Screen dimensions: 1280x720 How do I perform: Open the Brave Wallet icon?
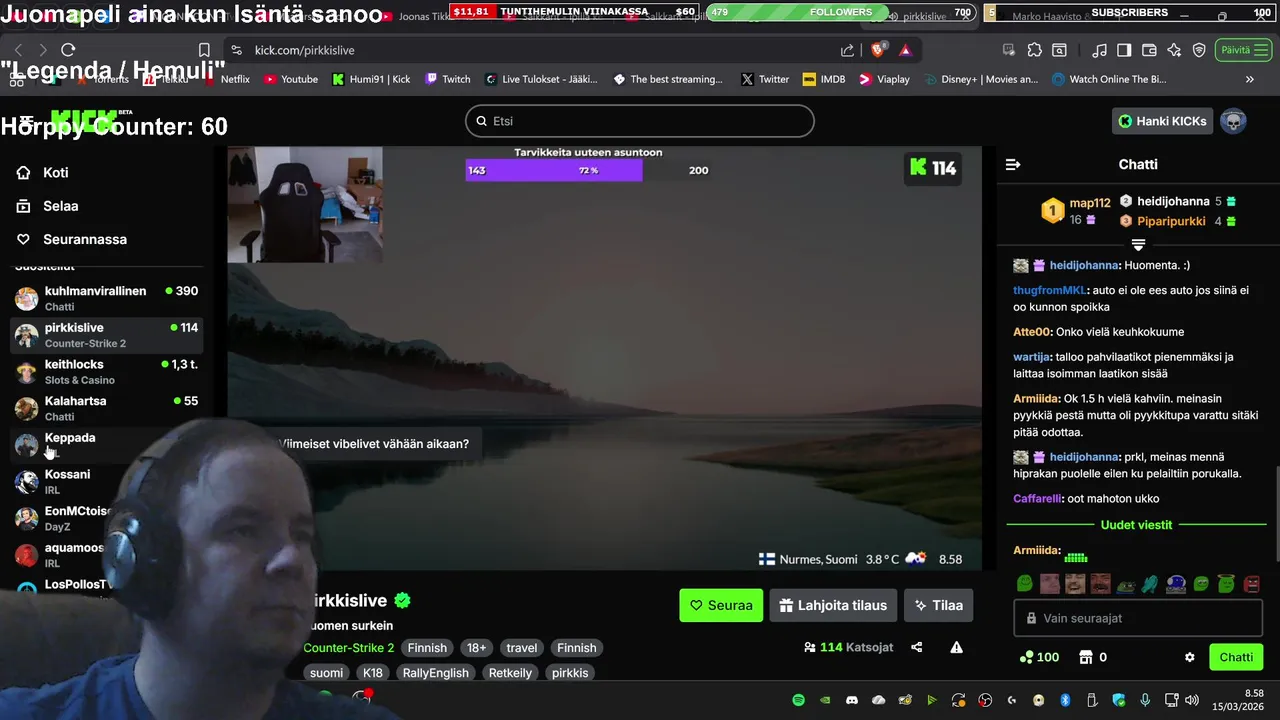[1149, 50]
